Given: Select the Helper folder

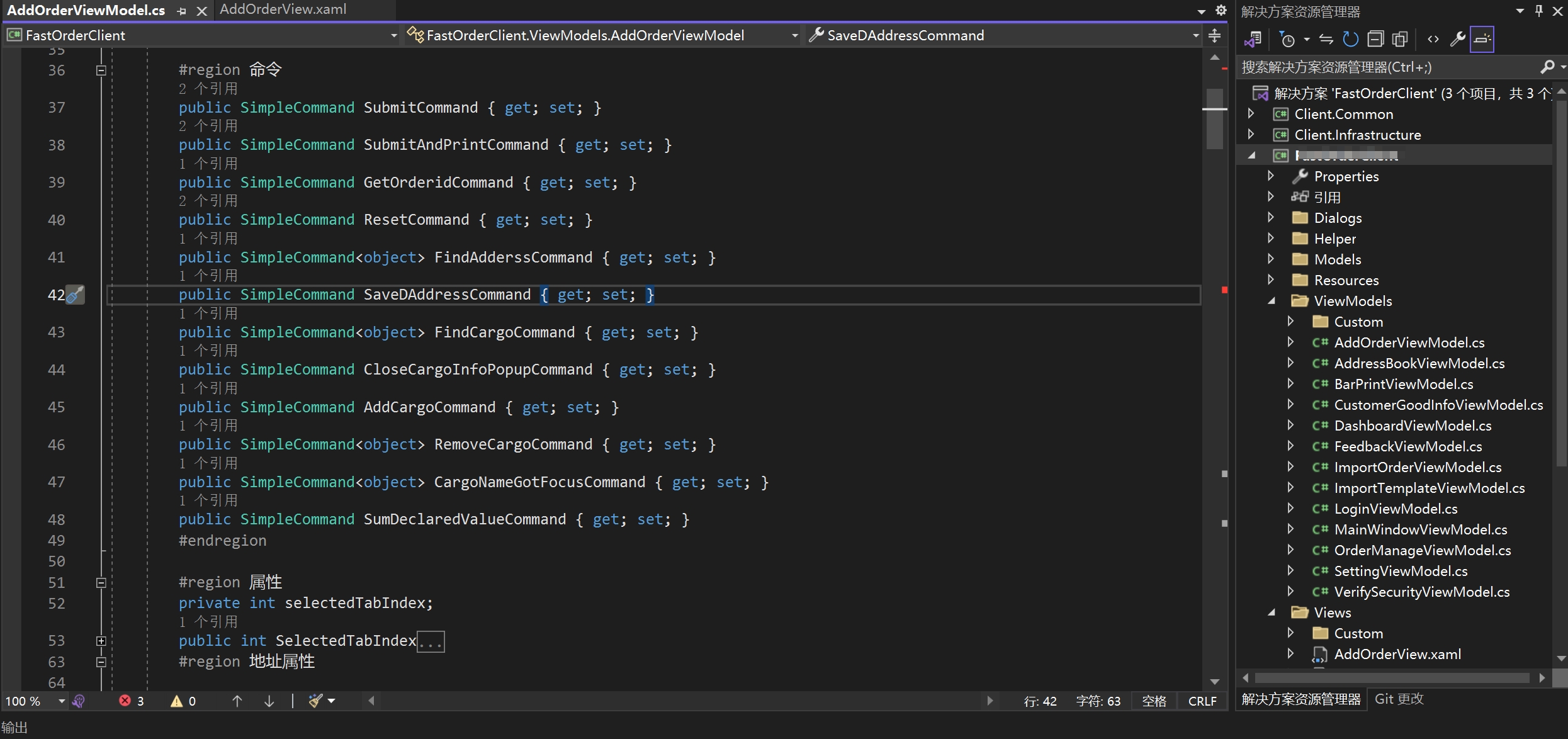Looking at the screenshot, I should [1334, 239].
